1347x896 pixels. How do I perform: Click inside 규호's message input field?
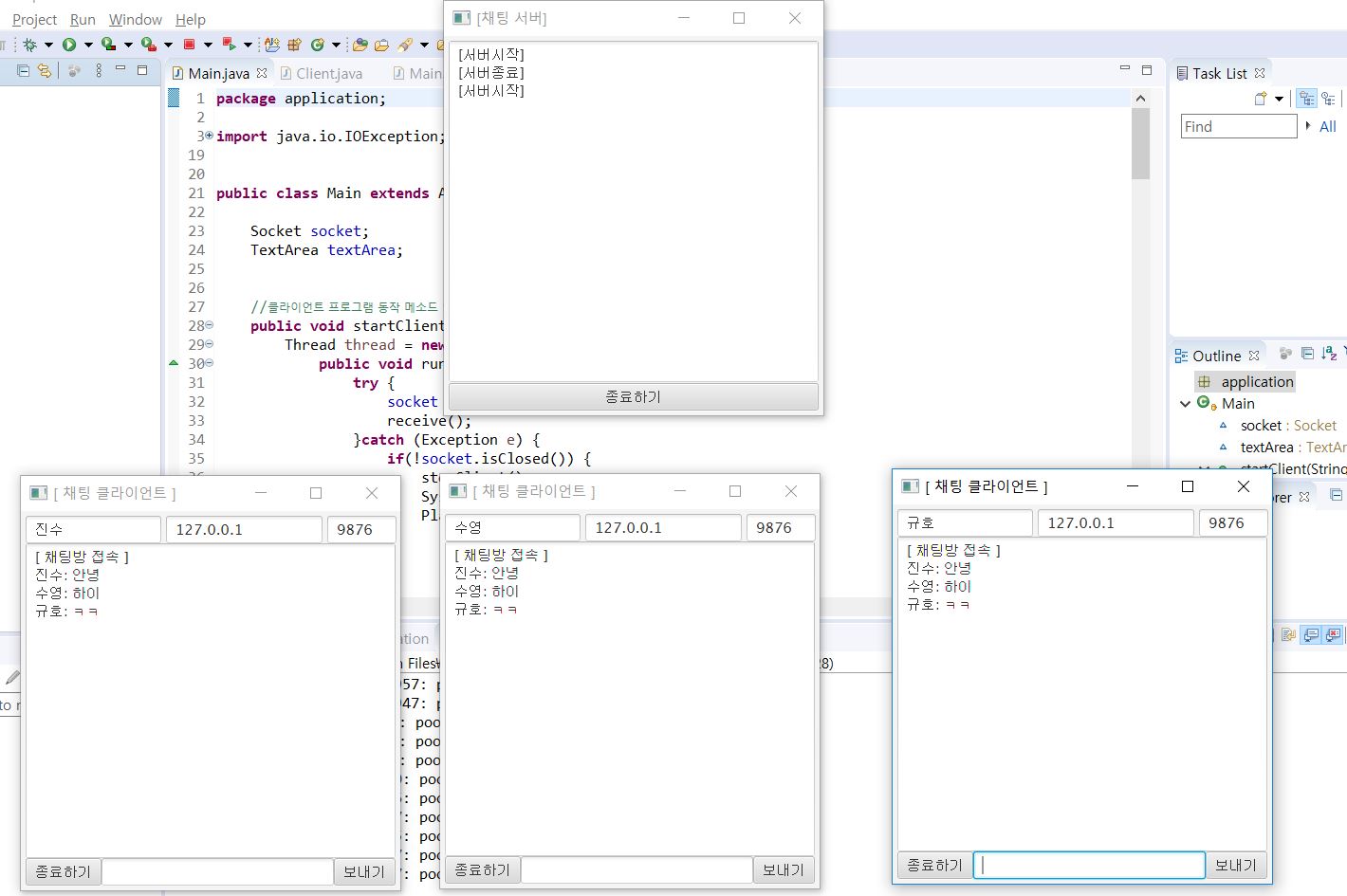tap(1089, 865)
